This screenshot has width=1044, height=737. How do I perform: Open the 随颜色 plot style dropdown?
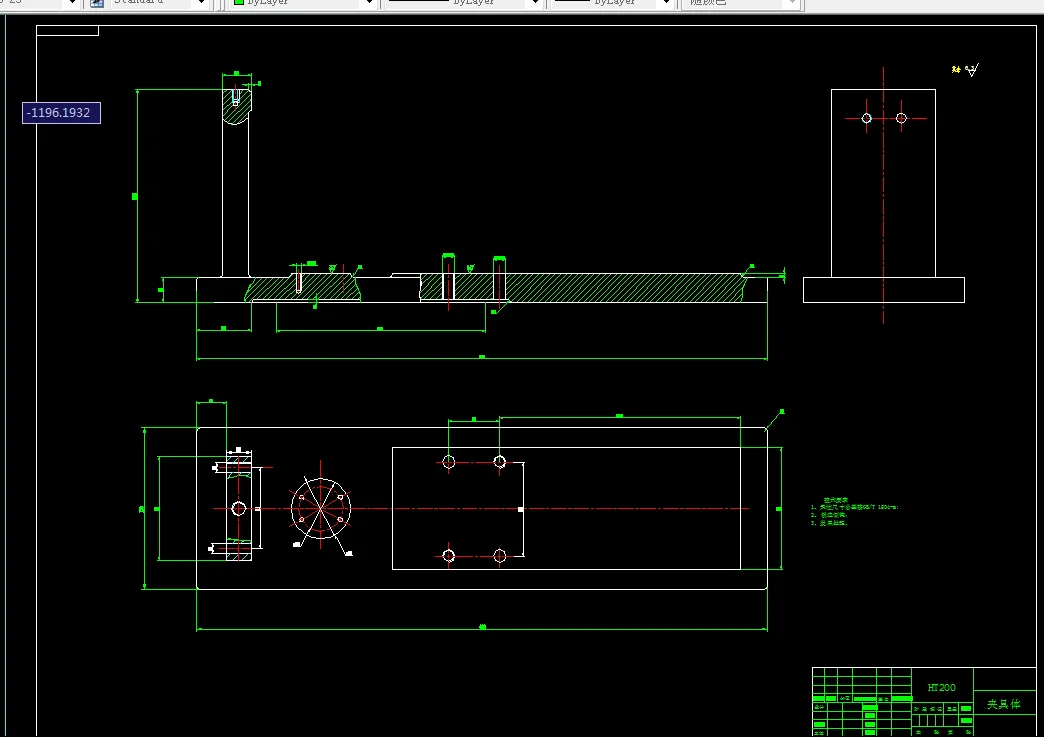point(740,4)
